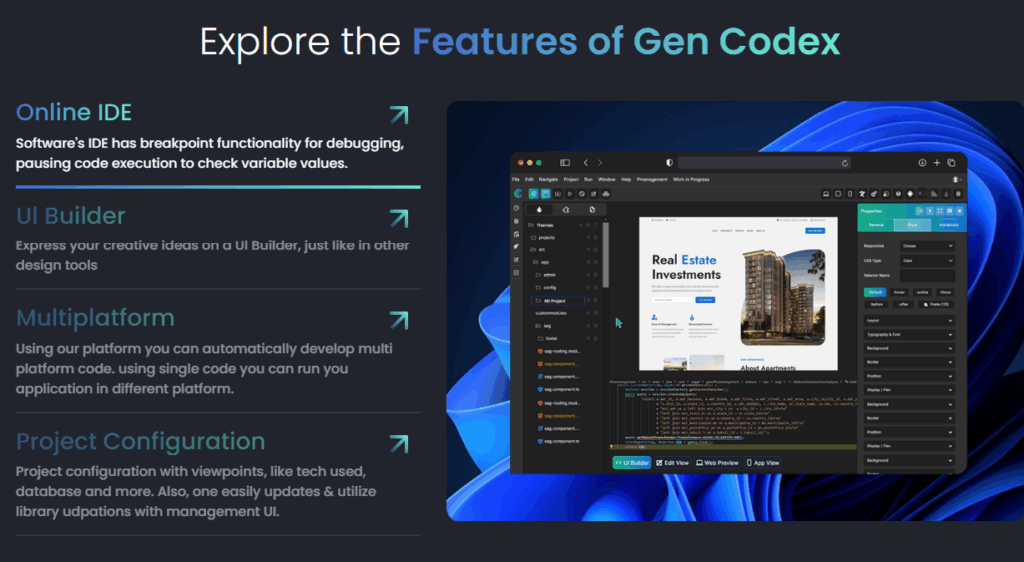Go back using browser back arrow
The height and width of the screenshot is (562, 1024).
click(586, 163)
